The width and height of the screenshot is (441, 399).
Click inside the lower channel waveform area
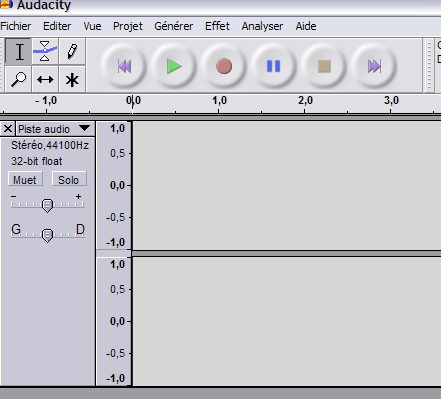click(x=287, y=321)
